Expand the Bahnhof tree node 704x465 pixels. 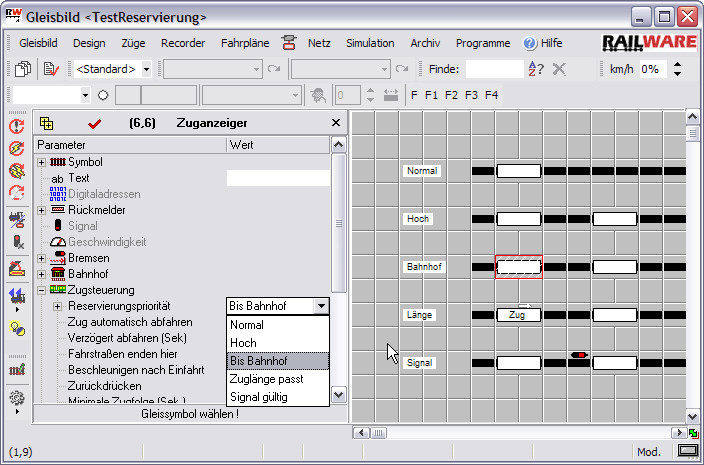click(41, 274)
